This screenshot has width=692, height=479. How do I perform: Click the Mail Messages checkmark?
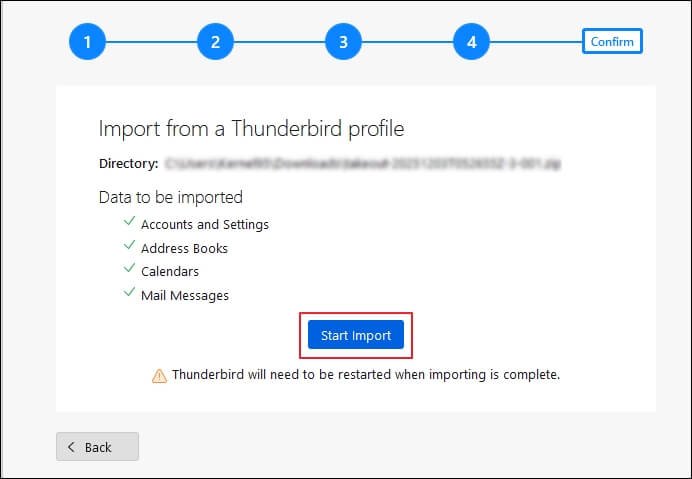click(129, 291)
